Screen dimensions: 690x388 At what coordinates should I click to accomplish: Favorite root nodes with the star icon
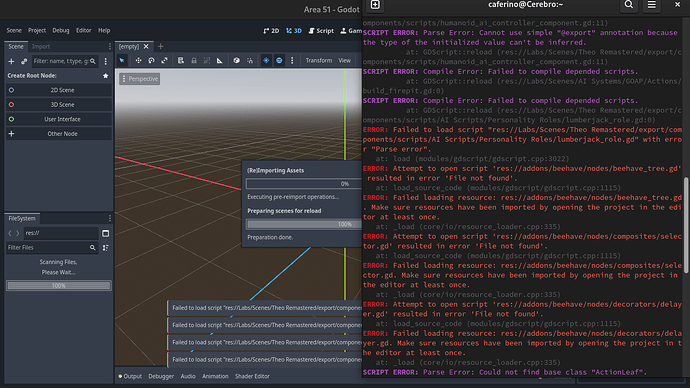pos(106,76)
